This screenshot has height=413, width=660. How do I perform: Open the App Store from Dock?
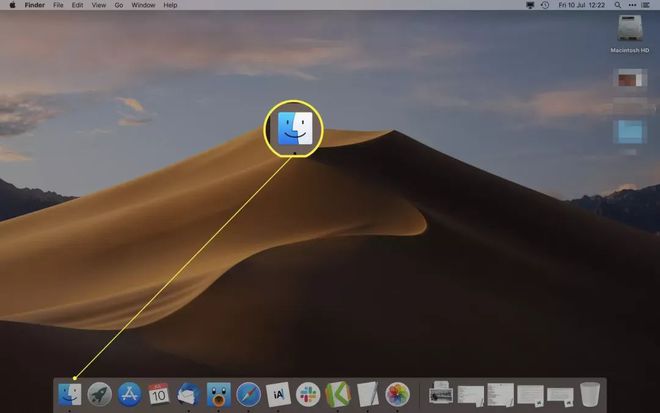pyautogui.click(x=129, y=393)
